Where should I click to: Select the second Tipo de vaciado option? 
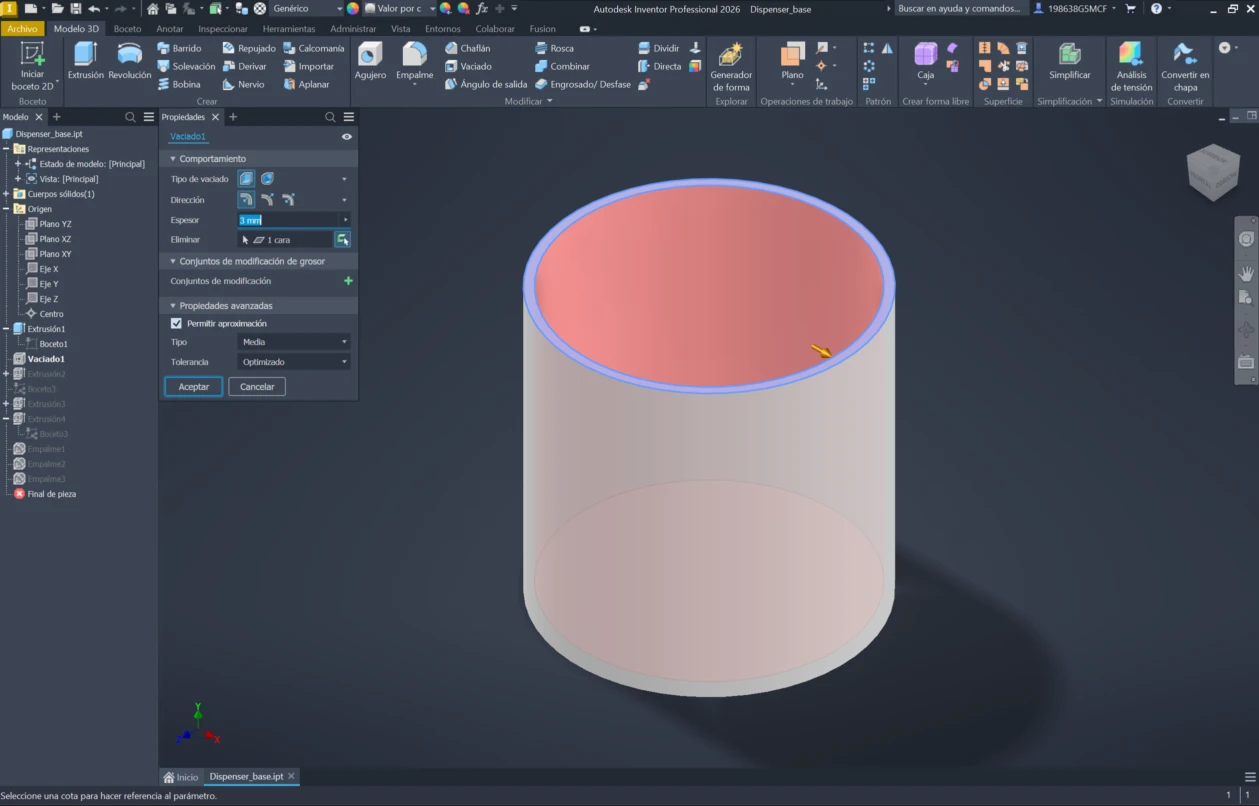(x=267, y=179)
